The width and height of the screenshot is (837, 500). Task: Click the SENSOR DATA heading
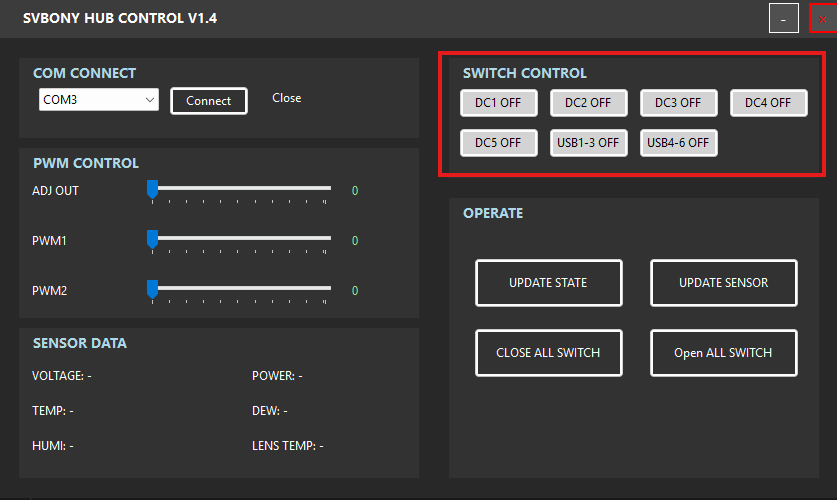point(80,343)
